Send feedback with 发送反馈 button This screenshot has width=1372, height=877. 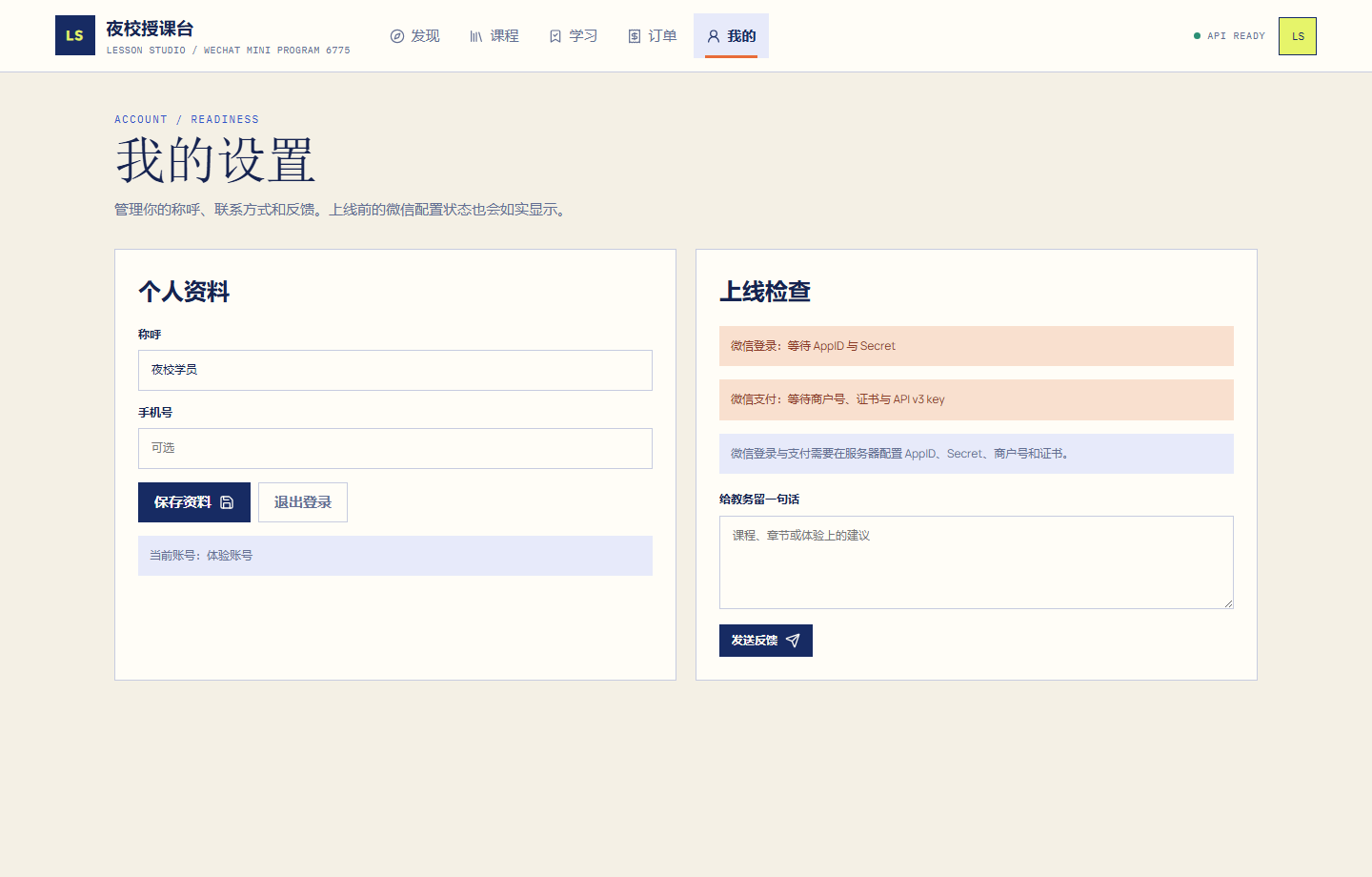(766, 641)
